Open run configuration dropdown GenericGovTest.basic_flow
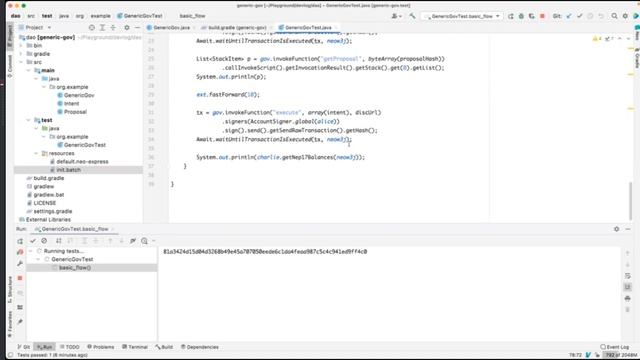Image resolution: width=640 pixels, height=360 pixels. [x=462, y=16]
